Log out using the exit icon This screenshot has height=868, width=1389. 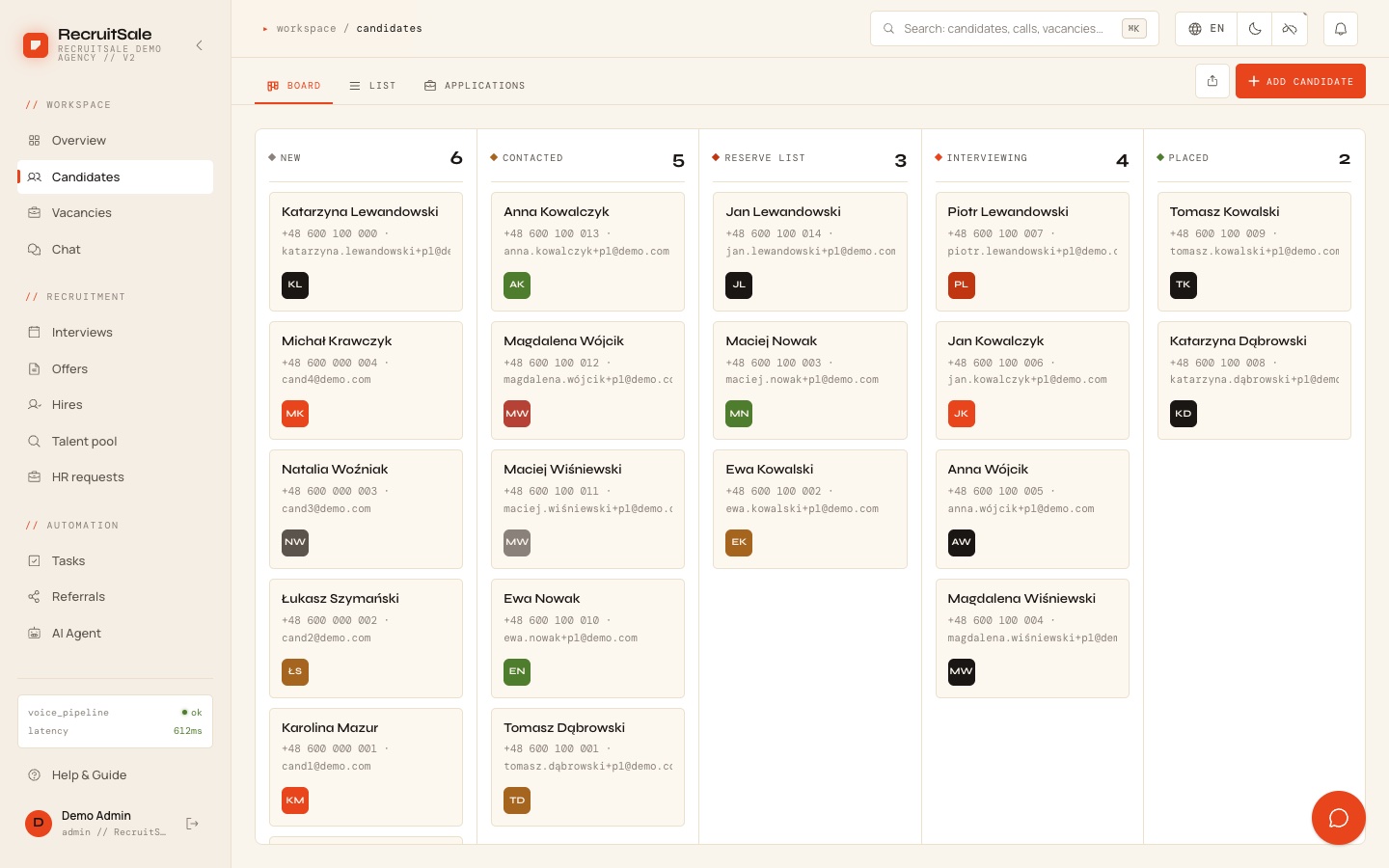point(192,824)
